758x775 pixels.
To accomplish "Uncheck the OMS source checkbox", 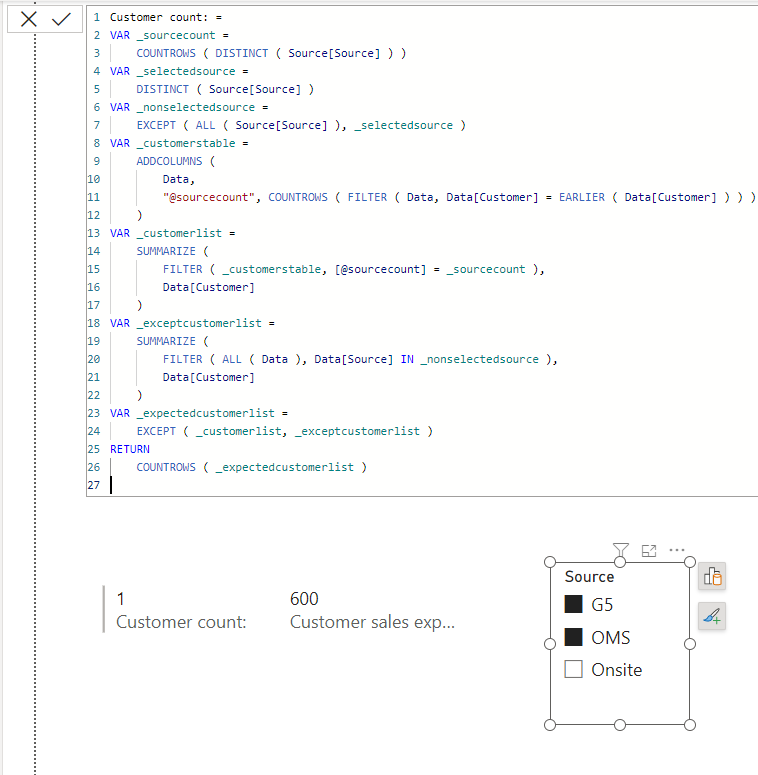I will (x=573, y=637).
